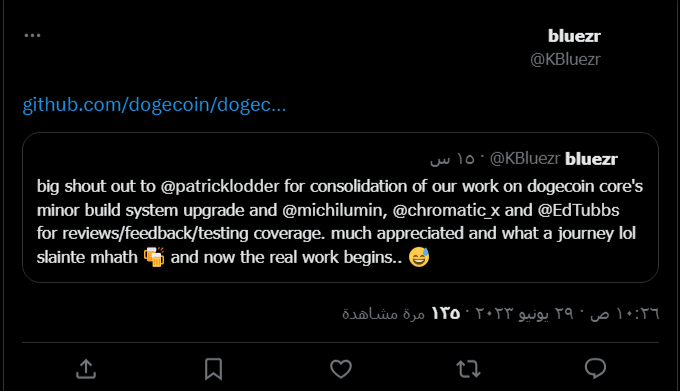Click the tweet timestamp ١٠:٢٦ ص
Screen dimensions: 680x391
coord(624,313)
